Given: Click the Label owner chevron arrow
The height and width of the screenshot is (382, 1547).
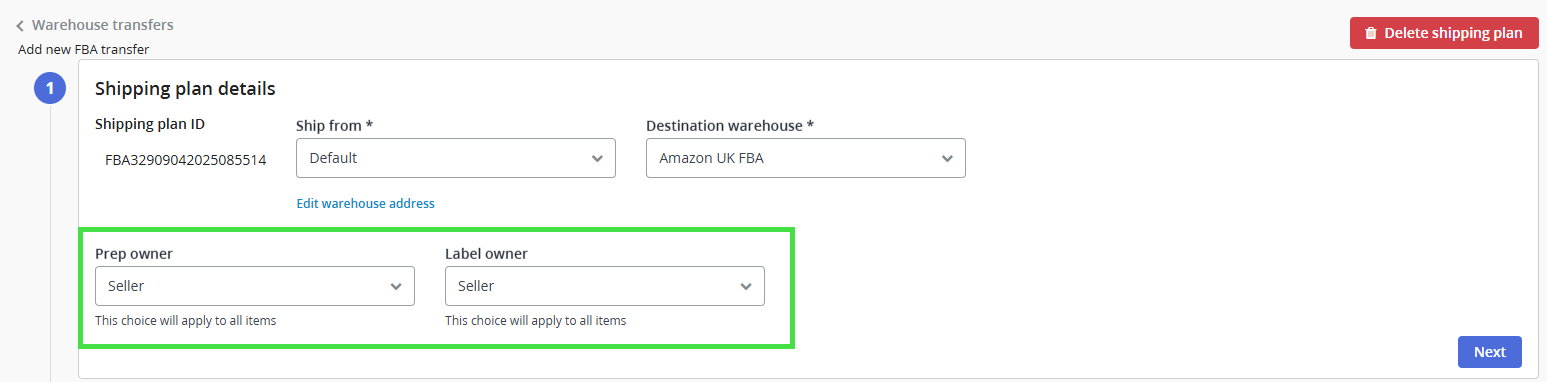Looking at the screenshot, I should 746,286.
